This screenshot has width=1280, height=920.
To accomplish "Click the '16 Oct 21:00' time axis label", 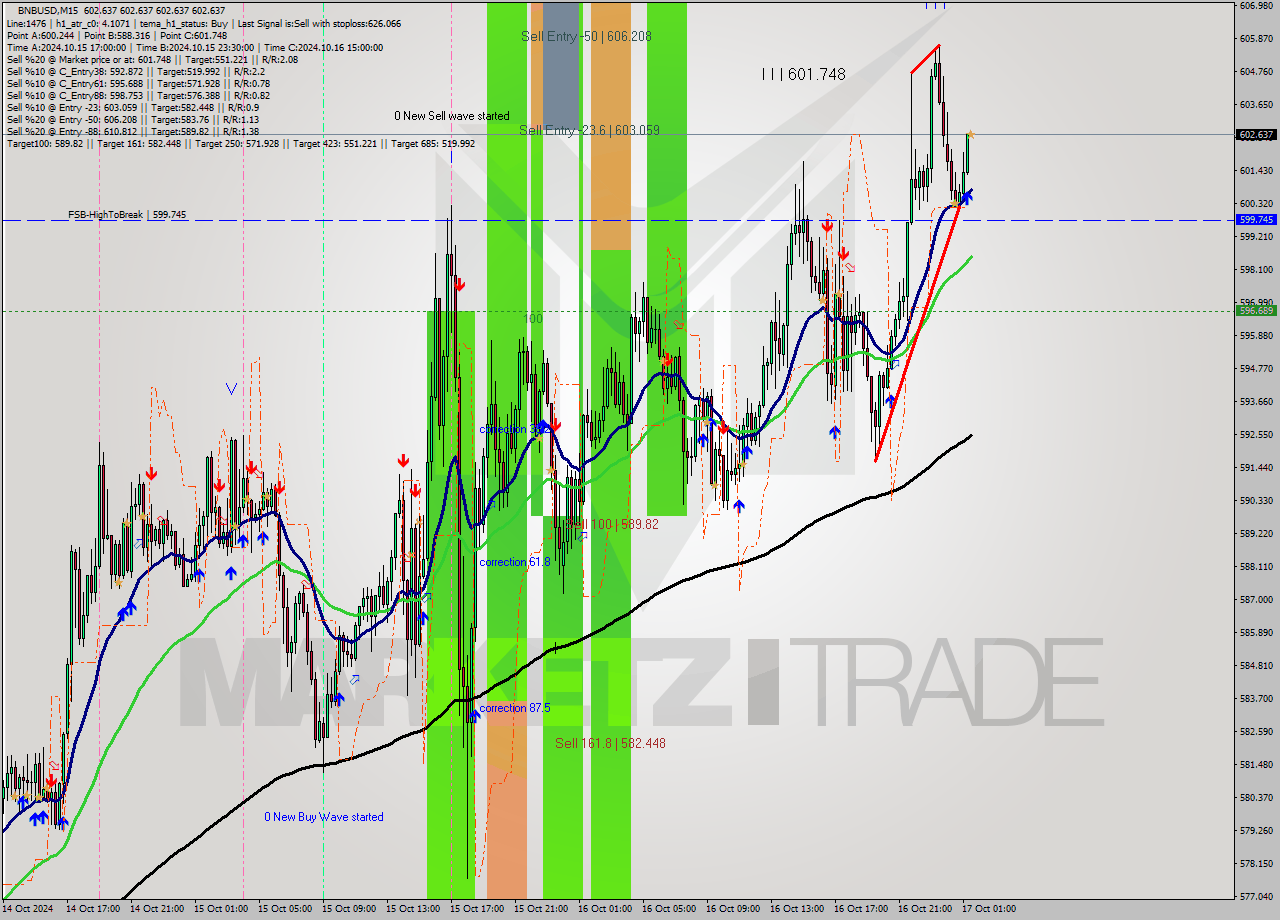I will [925, 909].
